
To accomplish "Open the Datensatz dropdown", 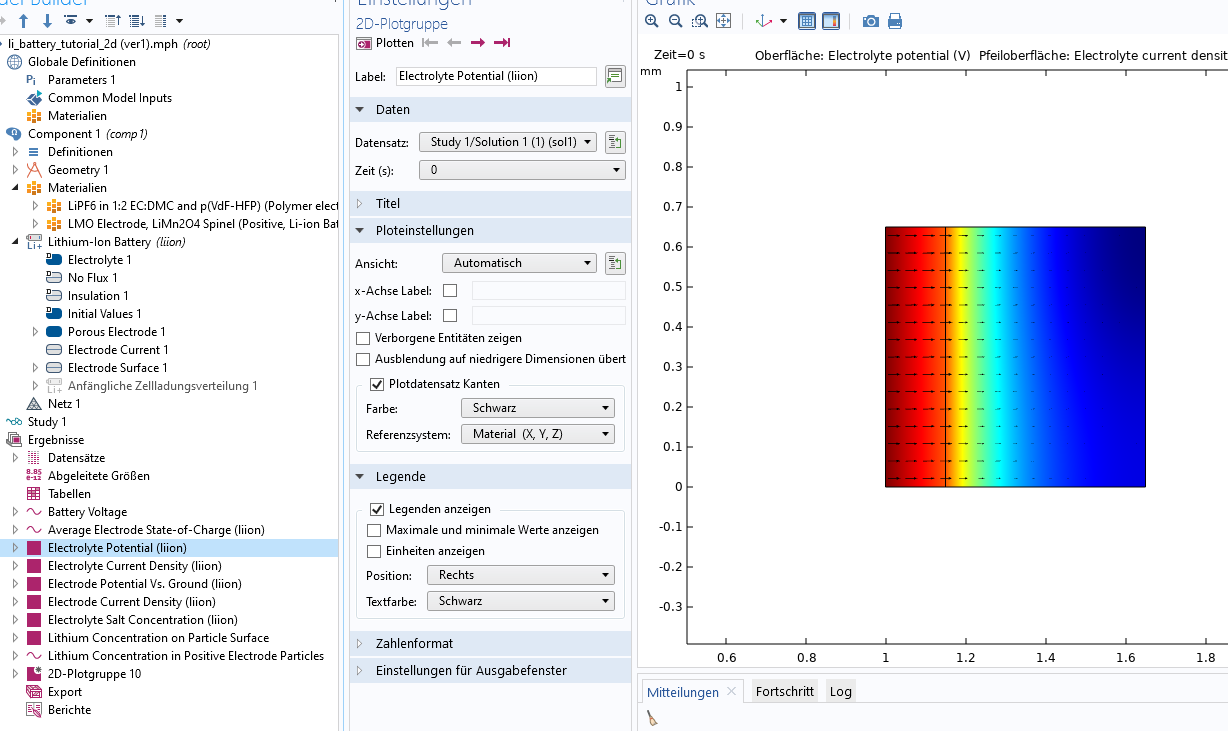I will click(508, 142).
